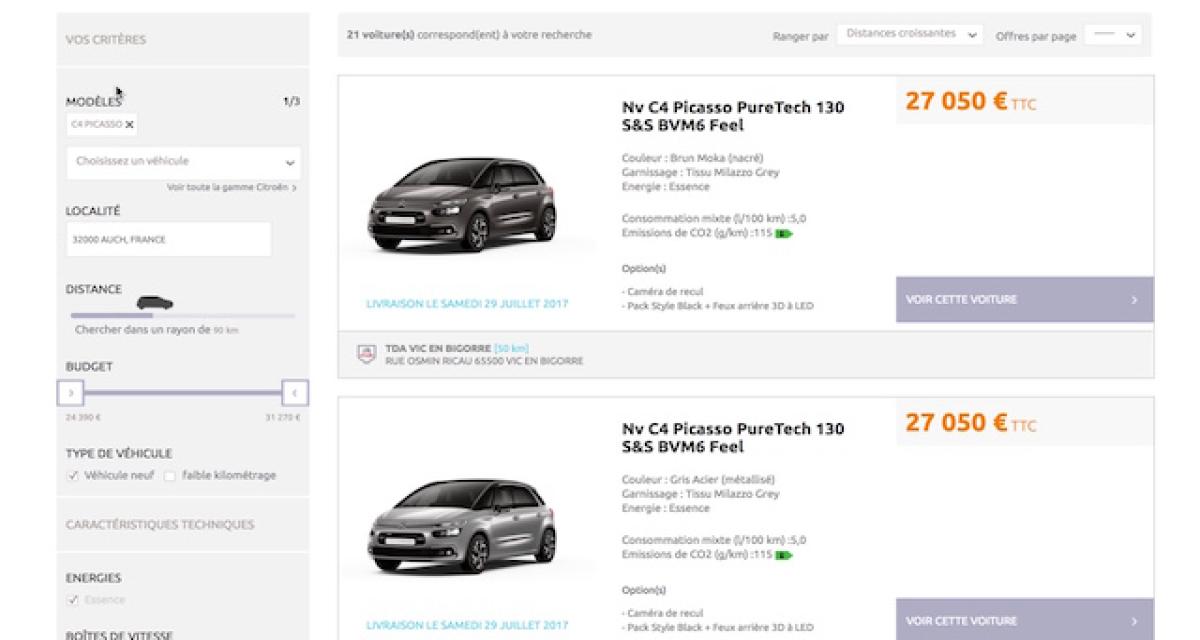Open the Choisissez un véhicule dropdown
This screenshot has width=1200, height=640.
[x=184, y=161]
